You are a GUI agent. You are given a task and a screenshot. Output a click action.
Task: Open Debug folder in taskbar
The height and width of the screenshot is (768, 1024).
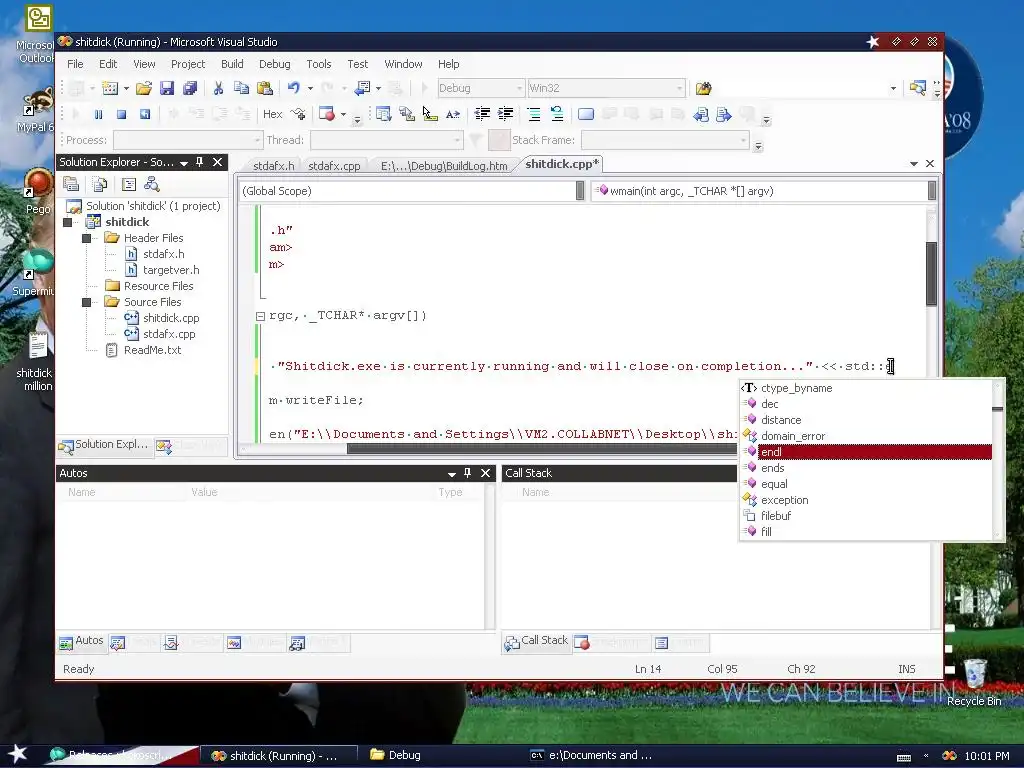tap(396, 755)
